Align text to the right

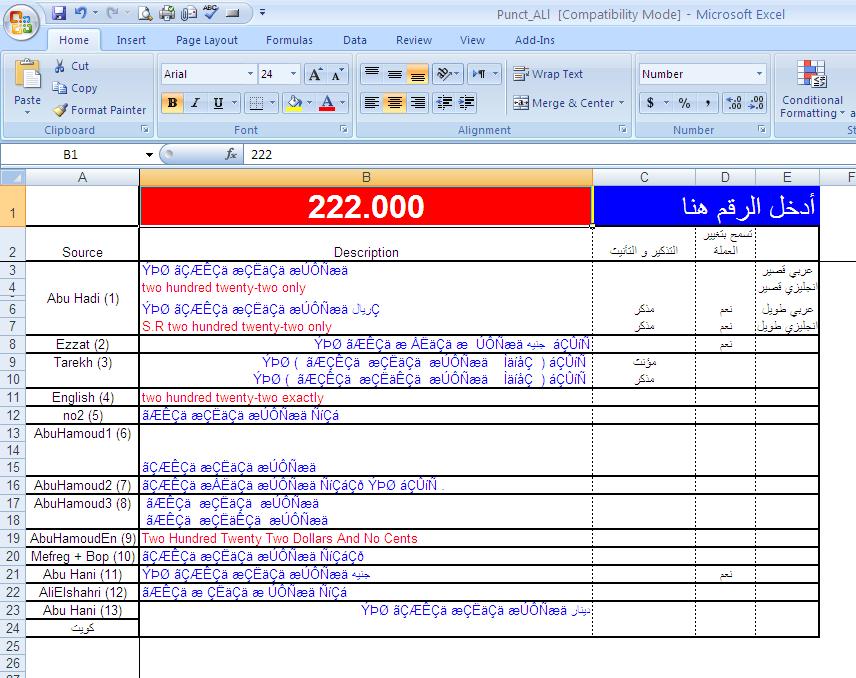point(418,103)
